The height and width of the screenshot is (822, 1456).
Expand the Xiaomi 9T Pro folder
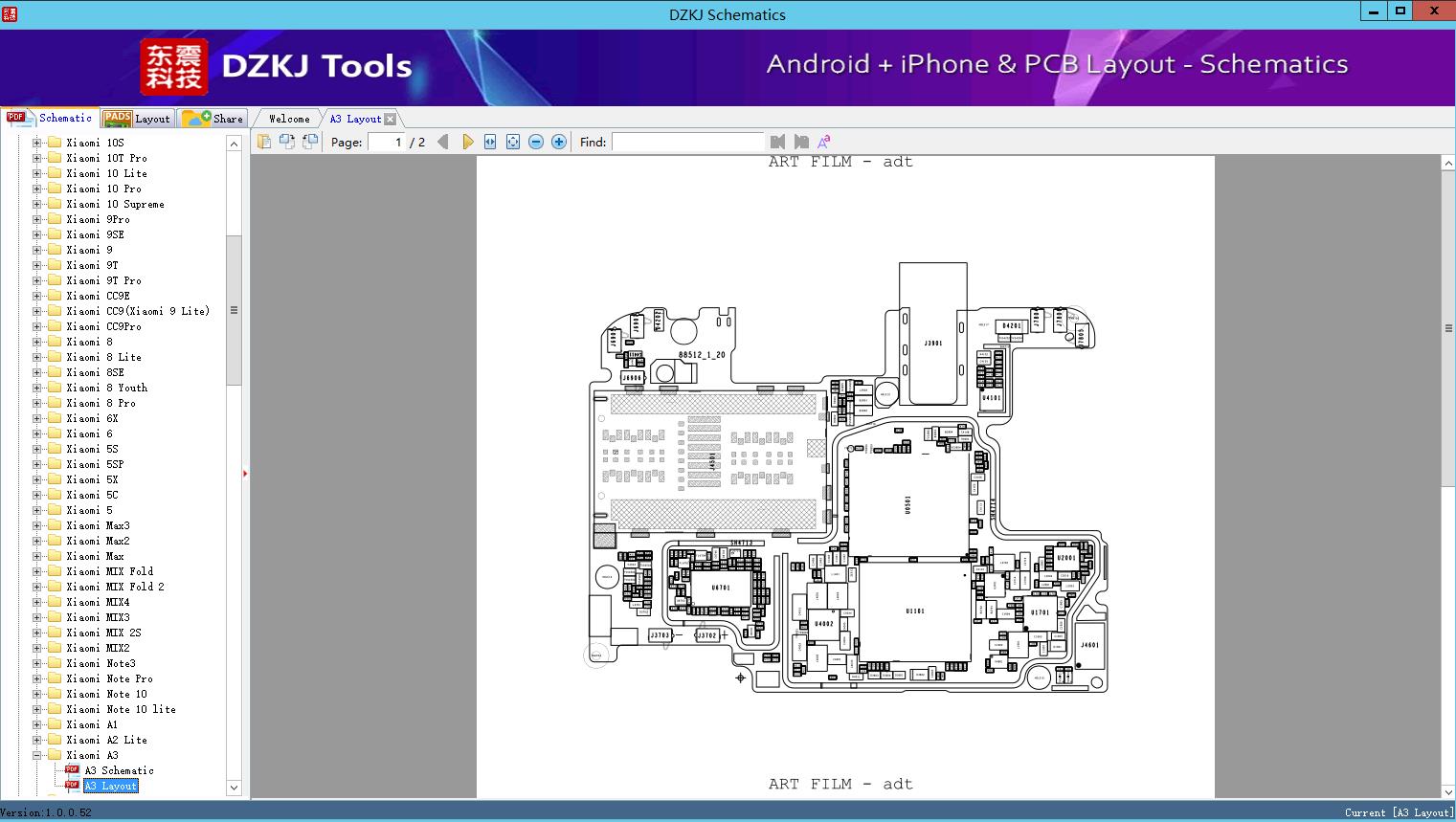click(36, 280)
